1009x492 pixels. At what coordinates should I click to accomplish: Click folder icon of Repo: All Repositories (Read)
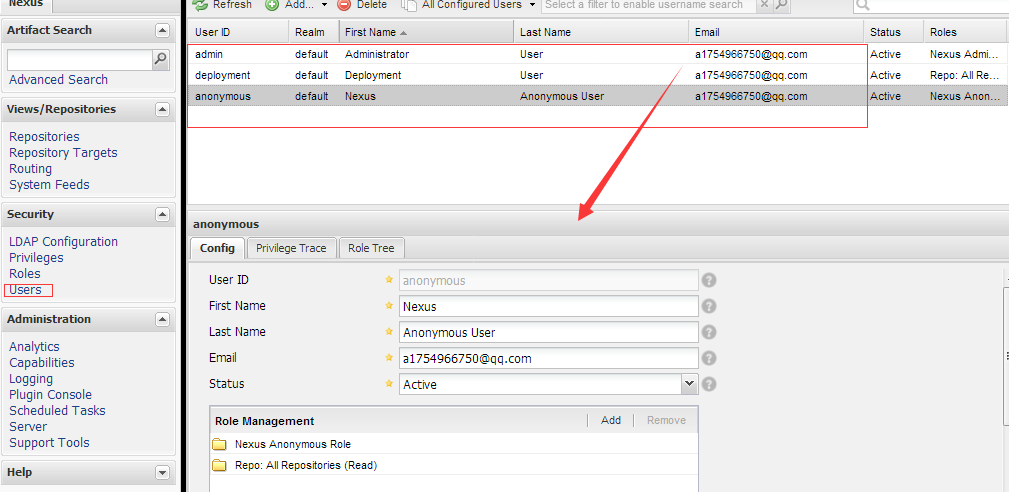click(220, 465)
